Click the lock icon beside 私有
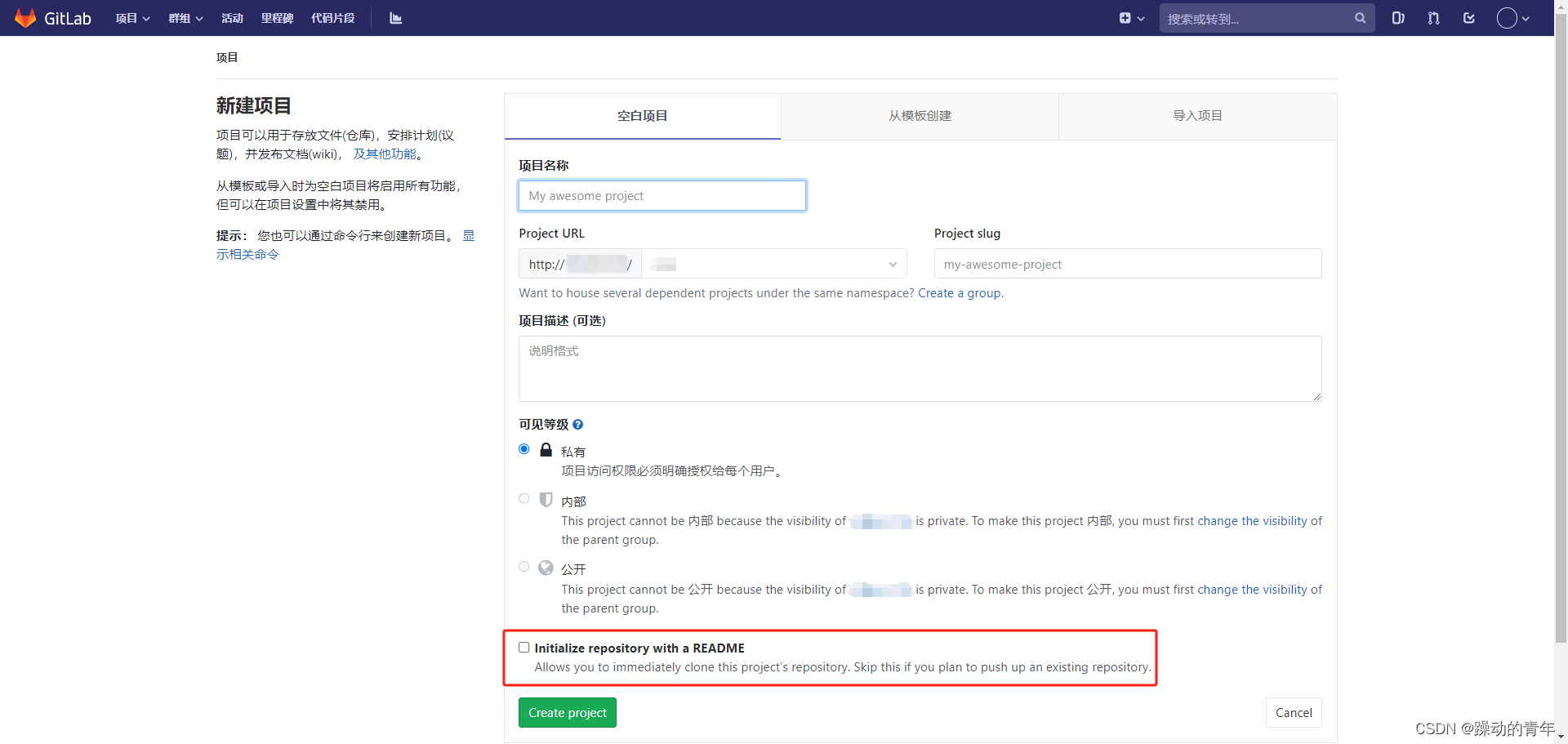Screen dimensions: 1568x744 tap(546, 450)
